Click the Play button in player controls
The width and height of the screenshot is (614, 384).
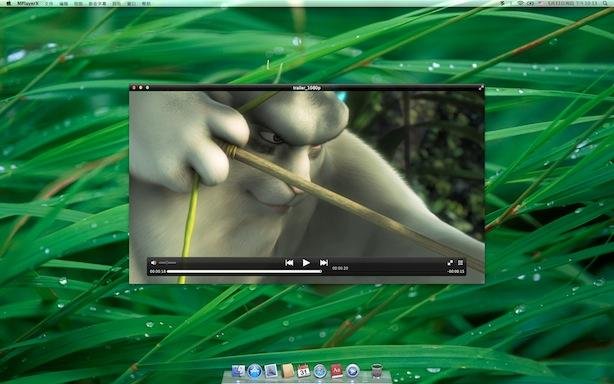coord(306,263)
